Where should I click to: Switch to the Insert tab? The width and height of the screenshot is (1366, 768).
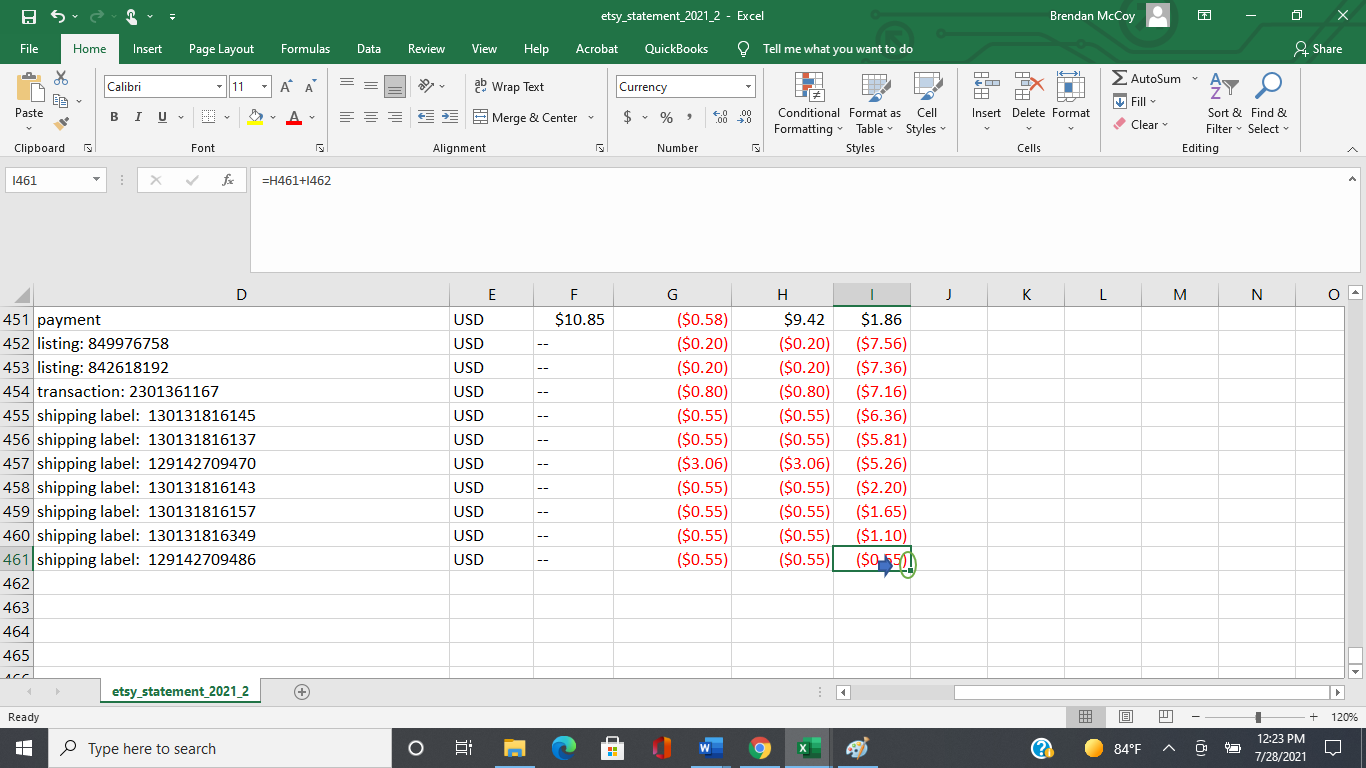click(x=147, y=49)
